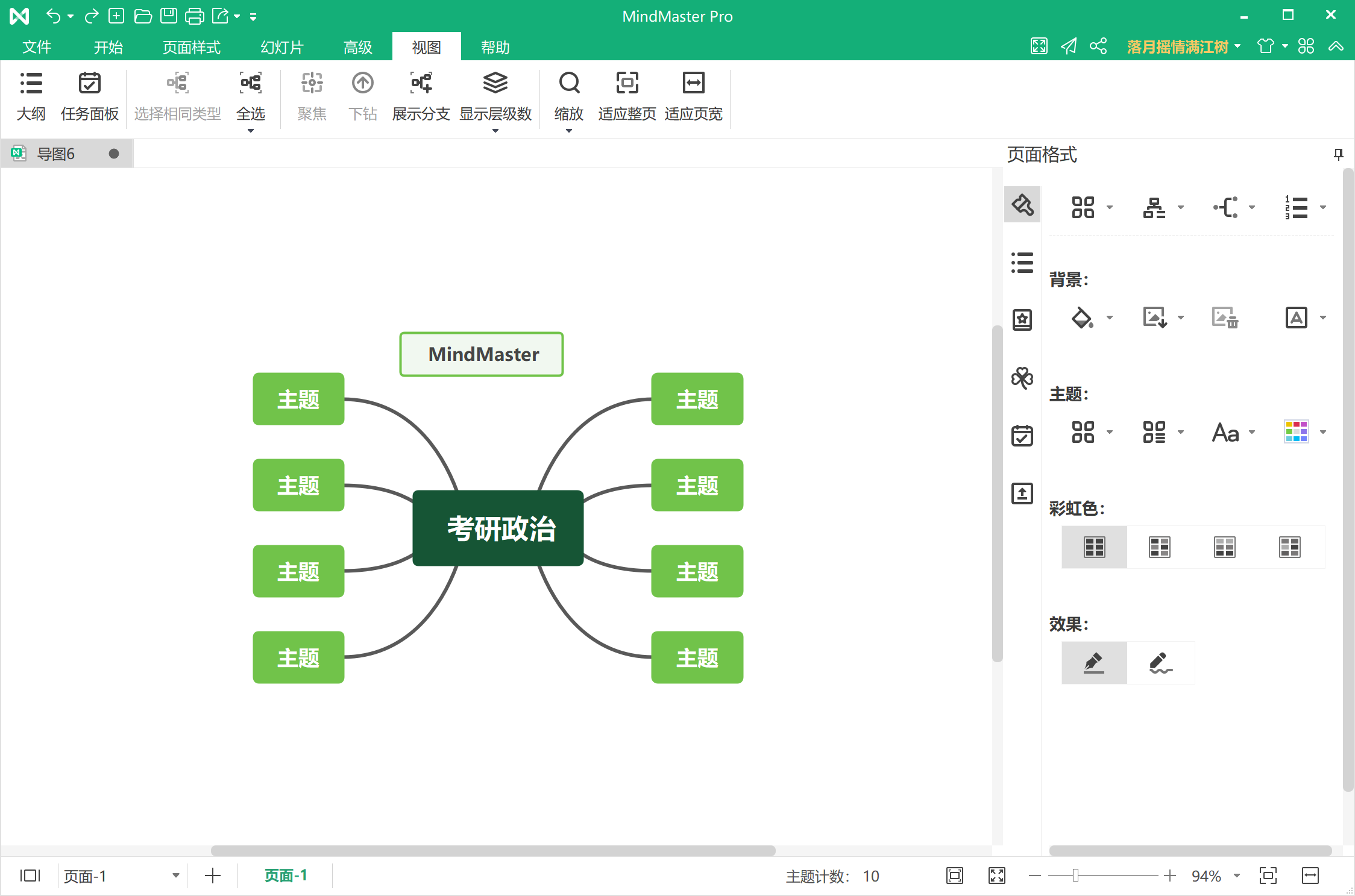1355x896 pixels.
Task: Open the 文件 menu
Action: click(x=37, y=47)
